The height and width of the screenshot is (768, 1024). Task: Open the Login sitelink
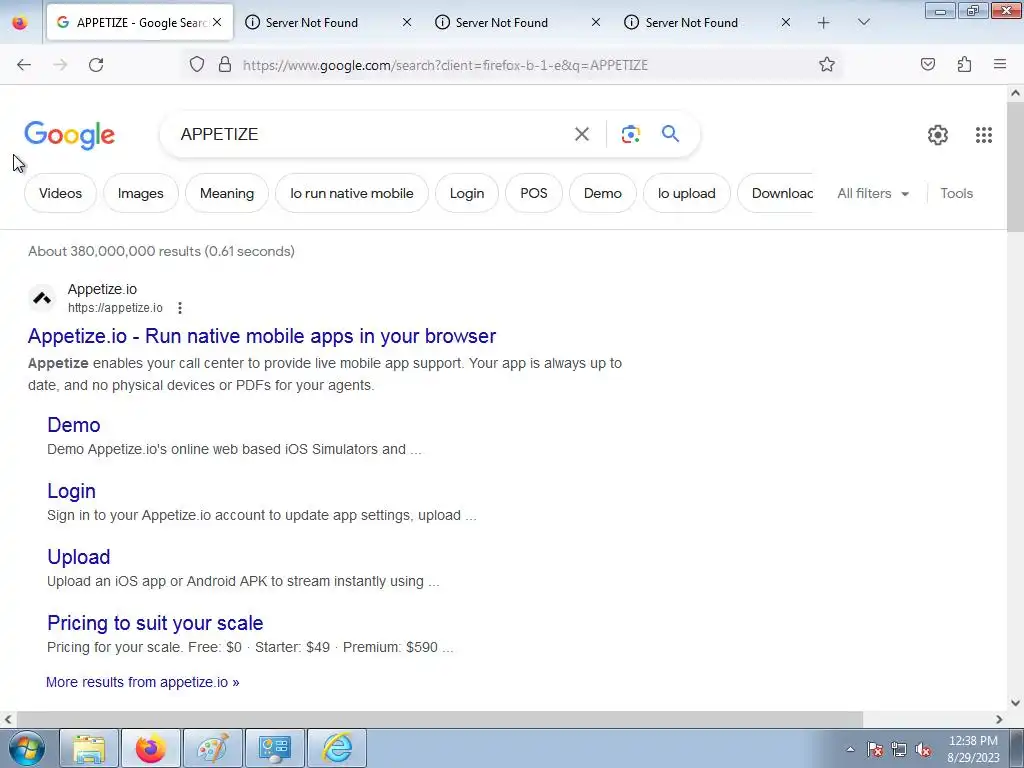(x=71, y=491)
